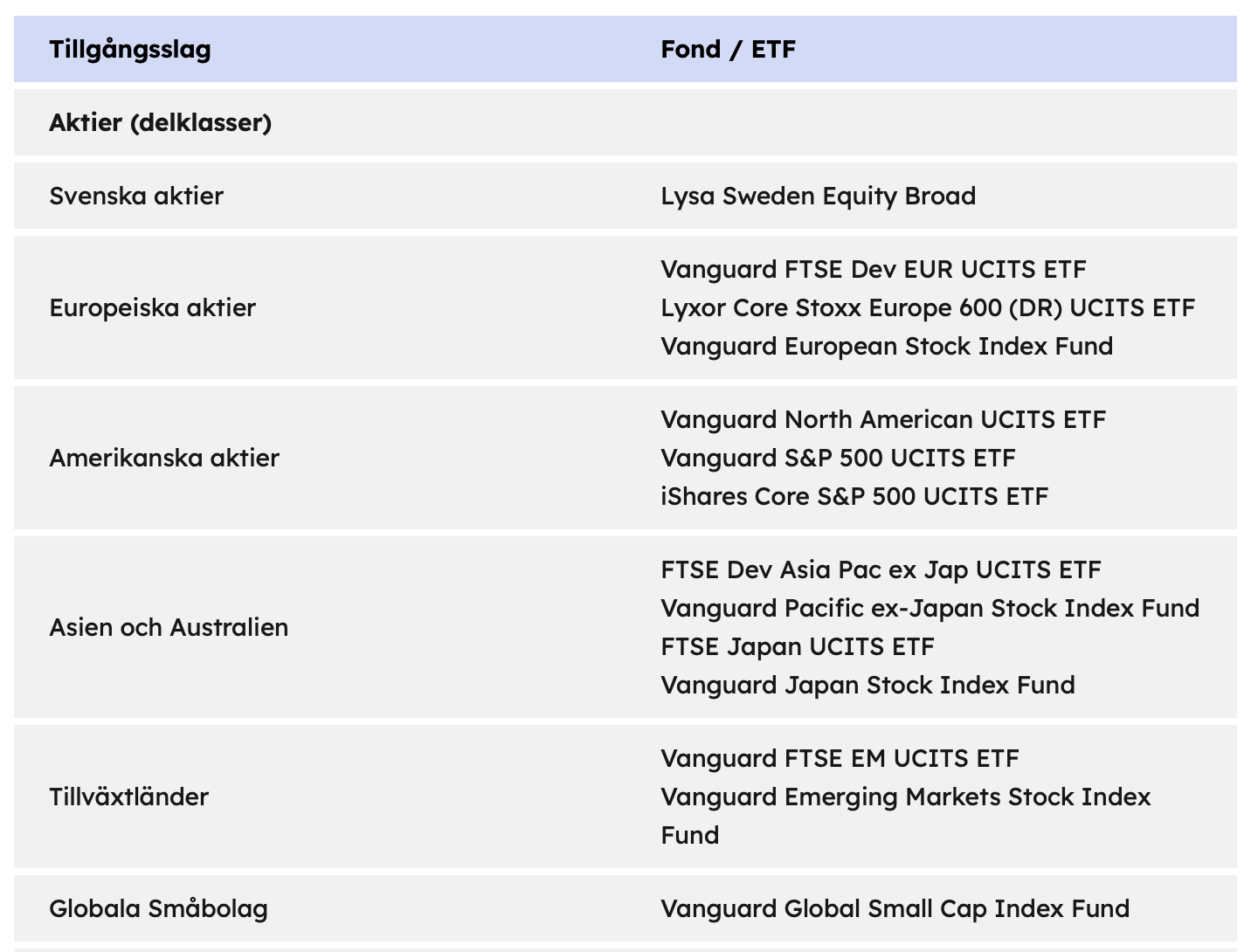
Task: Click the Amerikanska aktier label
Action: [x=164, y=458]
